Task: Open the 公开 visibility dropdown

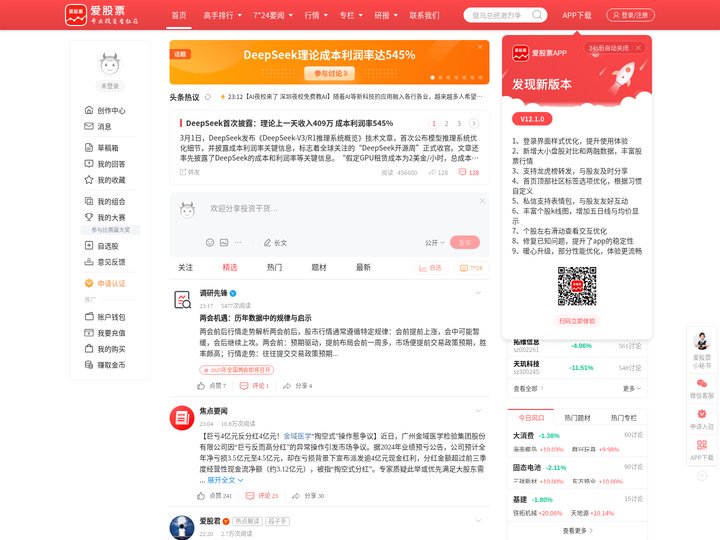Action: tap(434, 242)
